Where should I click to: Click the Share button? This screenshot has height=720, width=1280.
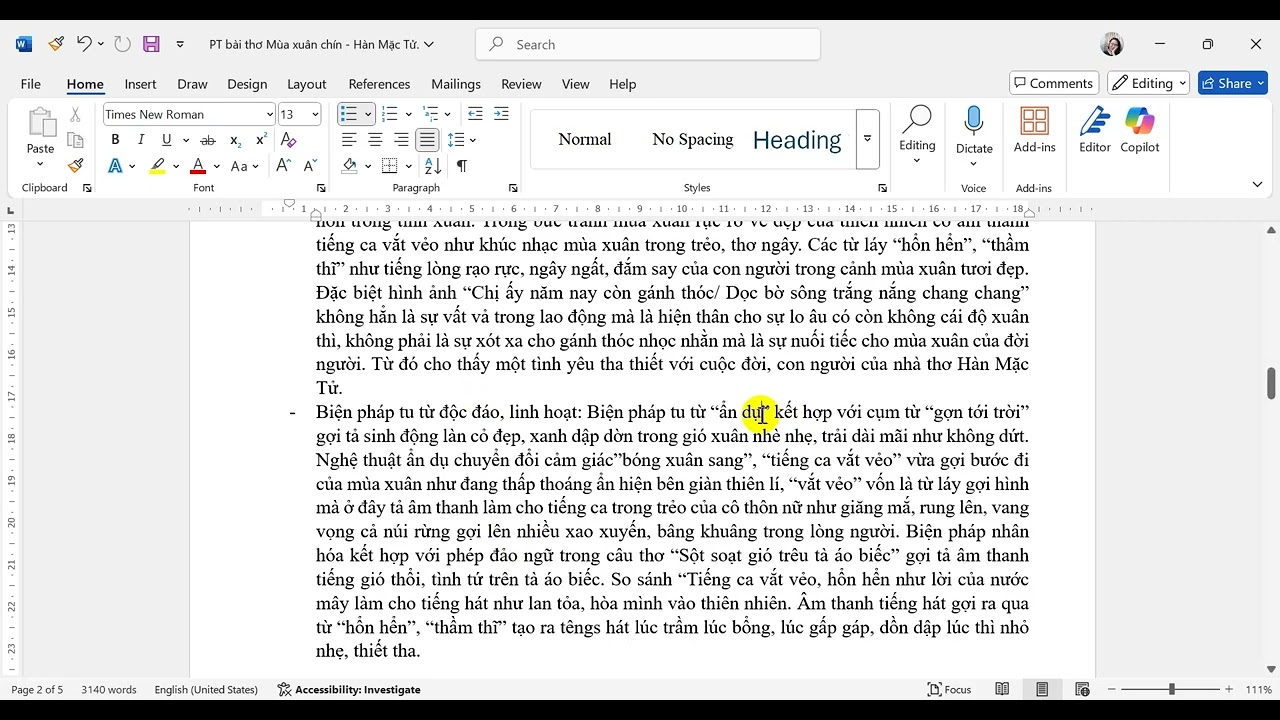click(x=1233, y=83)
